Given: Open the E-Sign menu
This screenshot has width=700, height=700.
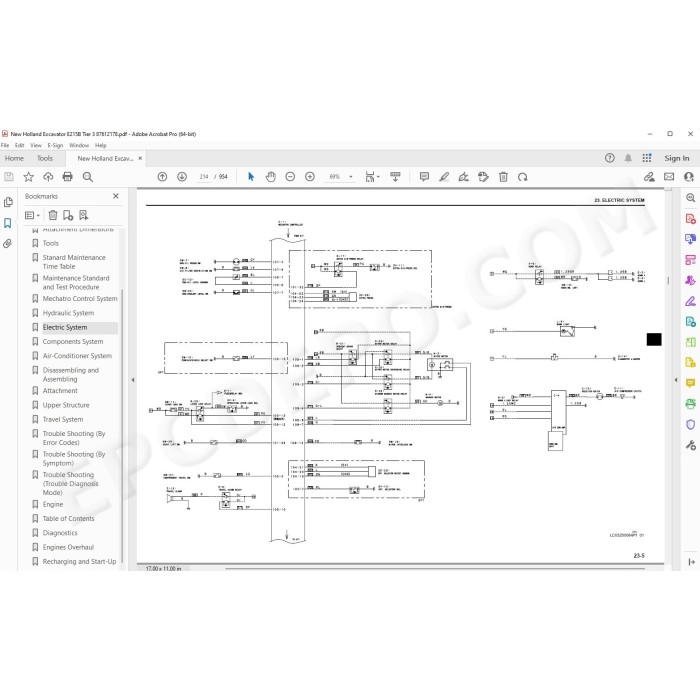Looking at the screenshot, I should [55, 146].
